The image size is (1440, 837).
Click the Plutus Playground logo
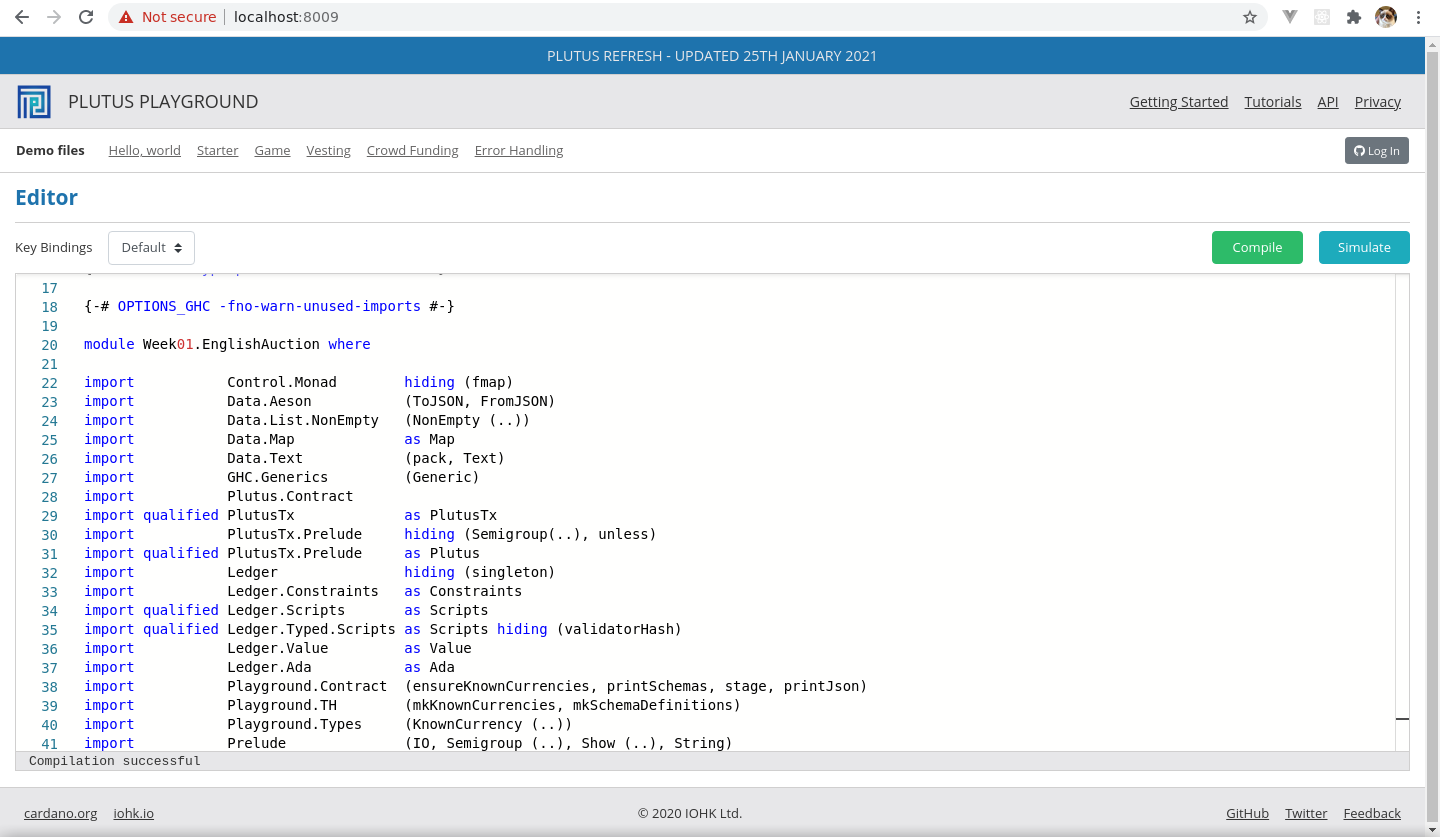pyautogui.click(x=34, y=102)
